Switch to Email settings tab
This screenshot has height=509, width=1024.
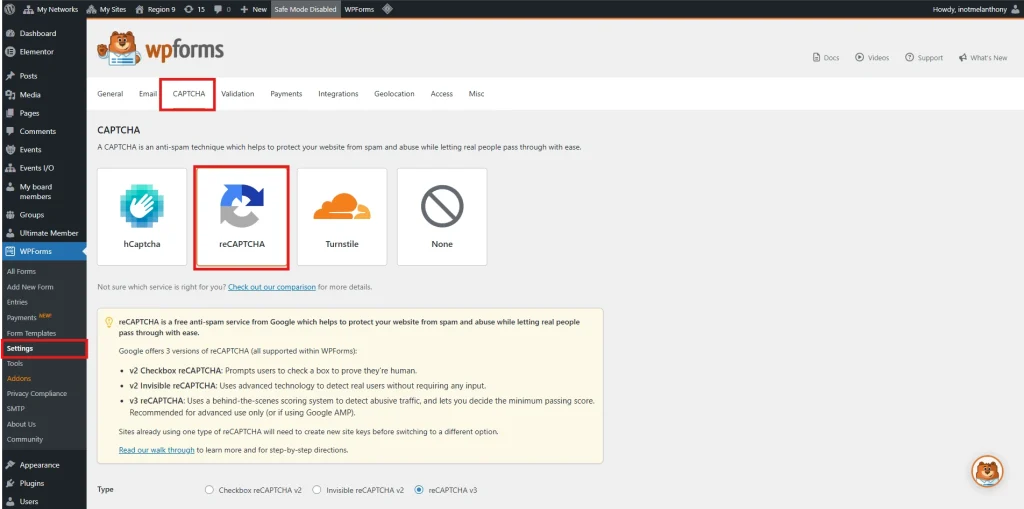pyautogui.click(x=148, y=94)
